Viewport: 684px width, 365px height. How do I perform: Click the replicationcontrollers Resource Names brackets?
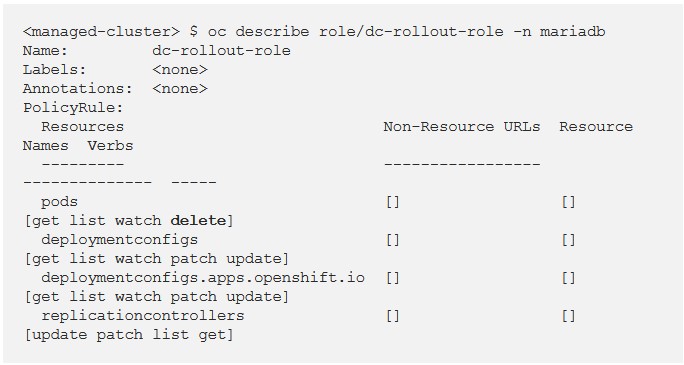click(568, 316)
